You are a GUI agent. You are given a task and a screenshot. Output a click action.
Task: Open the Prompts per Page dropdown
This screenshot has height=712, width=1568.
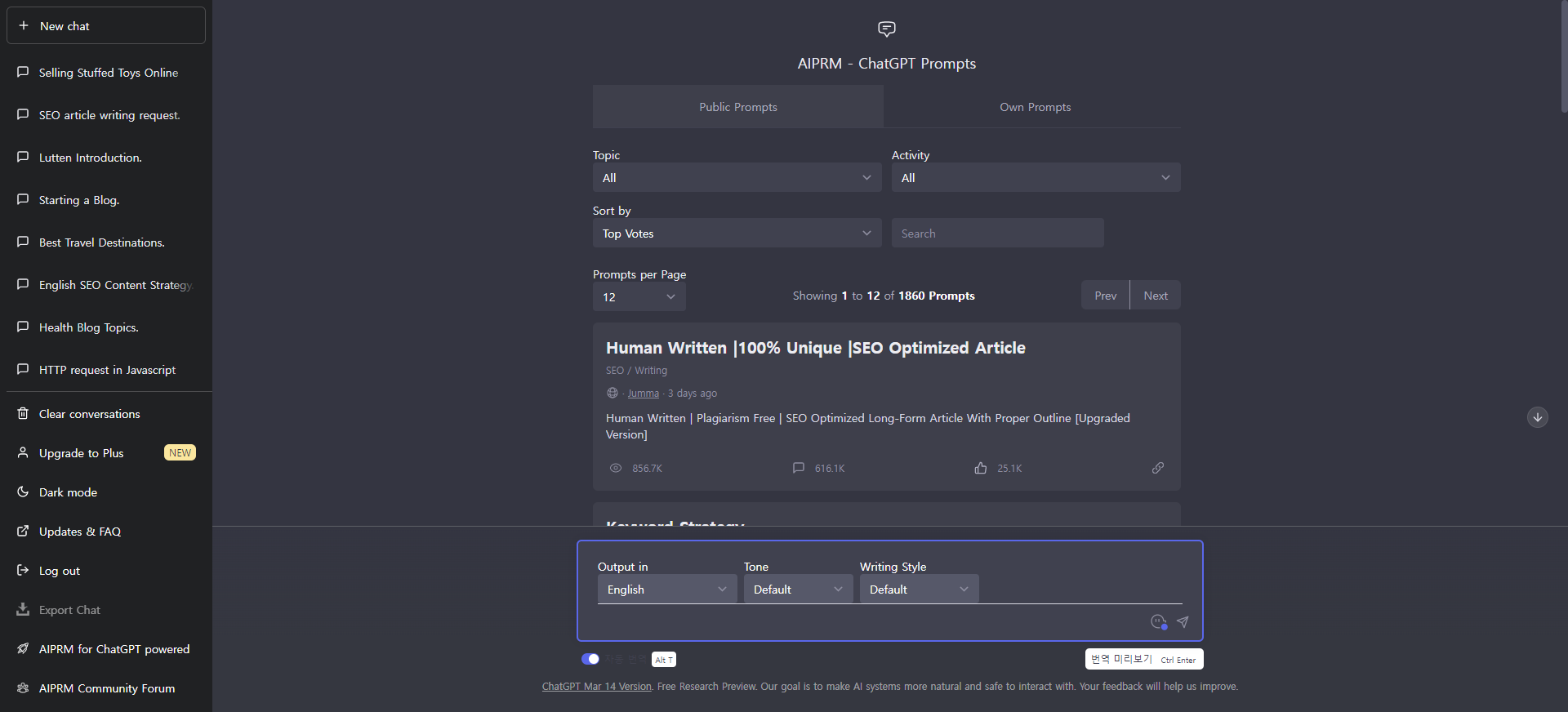coord(639,296)
